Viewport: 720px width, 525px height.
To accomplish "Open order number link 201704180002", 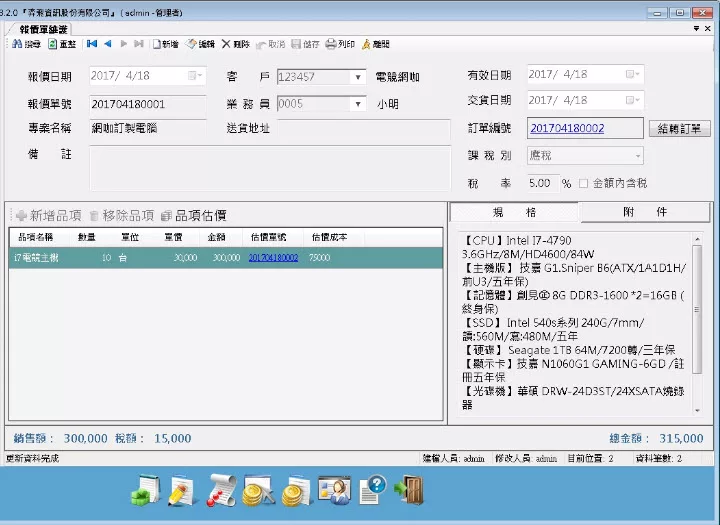I will (x=566, y=129).
